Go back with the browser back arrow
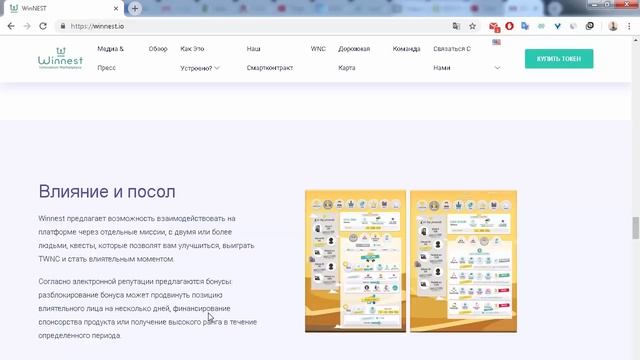640x360 pixels. click(x=11, y=26)
